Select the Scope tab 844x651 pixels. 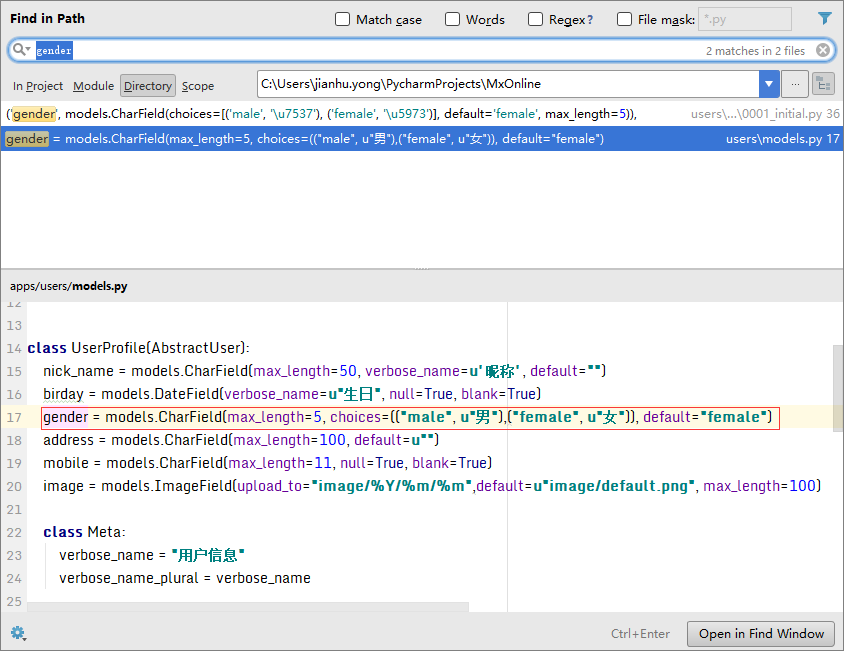point(198,86)
